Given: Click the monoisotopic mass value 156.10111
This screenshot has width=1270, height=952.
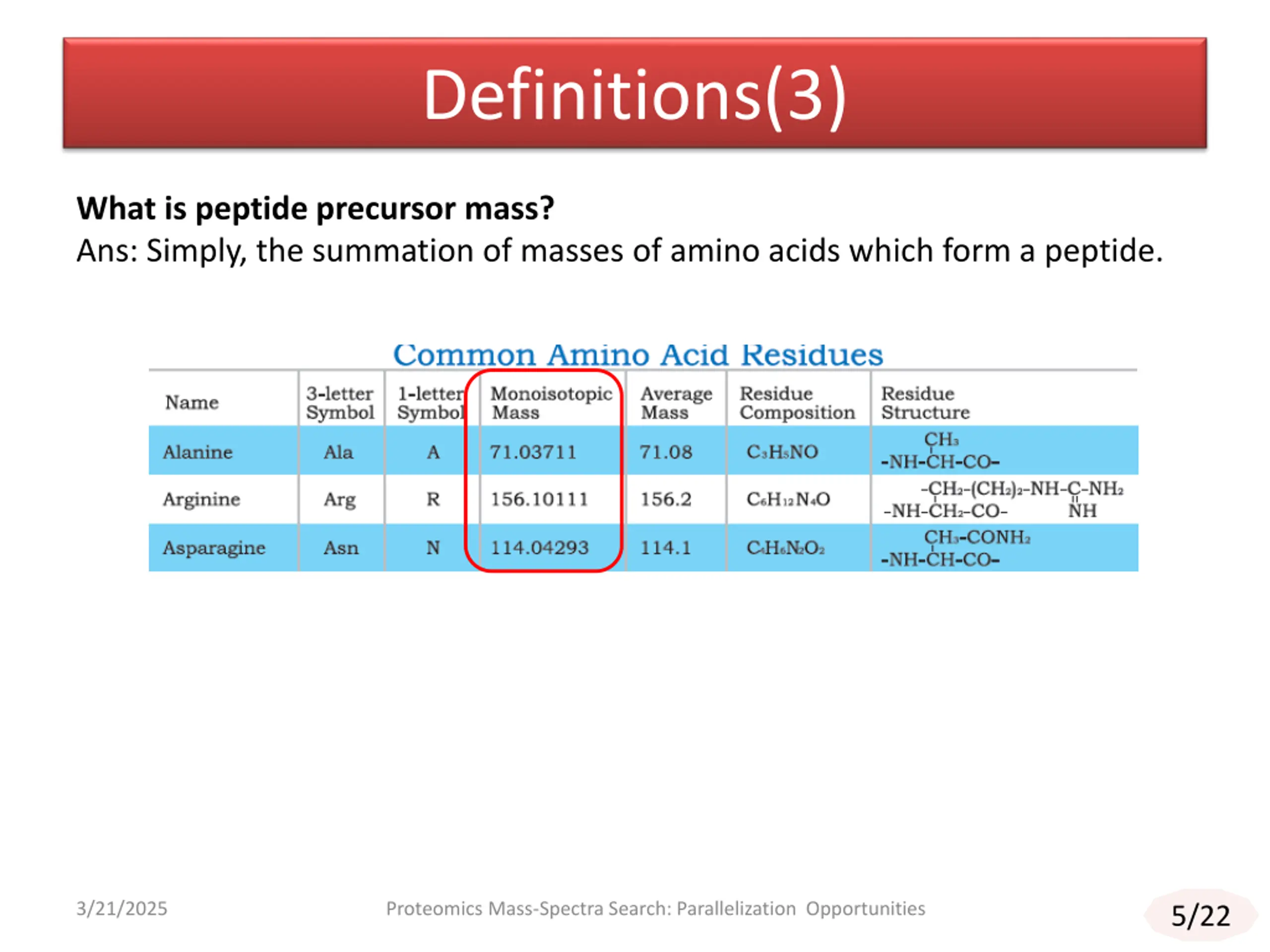Looking at the screenshot, I should 539,499.
